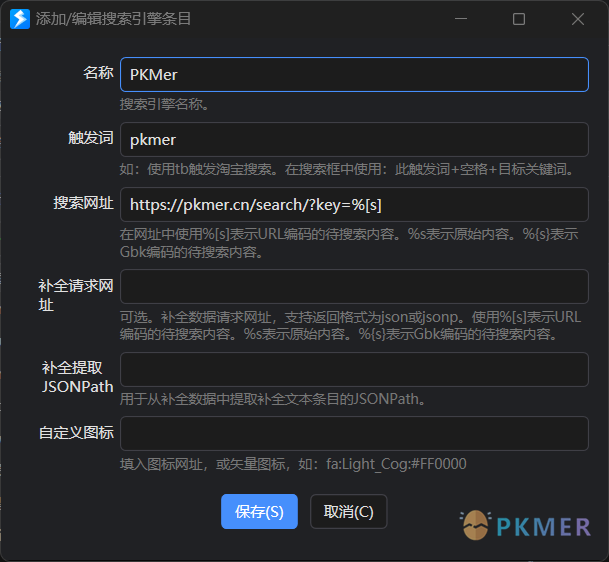The width and height of the screenshot is (609, 562).
Task: Maximize the dialog window
Action: coord(519,19)
